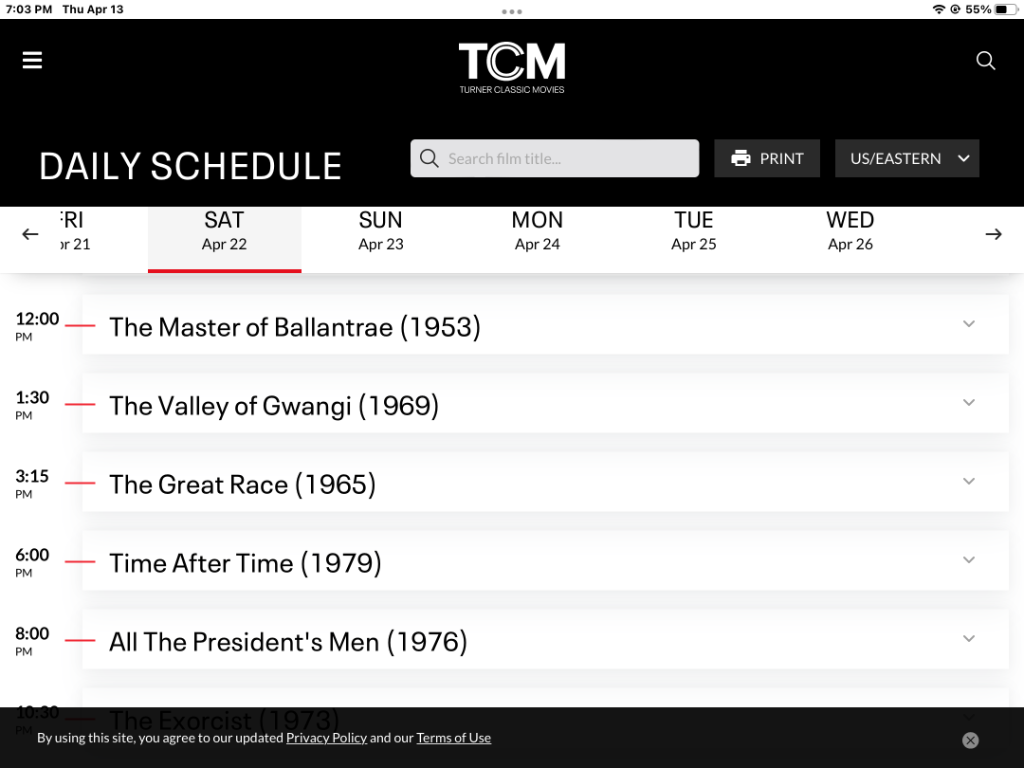Expand The Valley of Gwangi details
Image resolution: width=1024 pixels, height=768 pixels.
pos(968,402)
